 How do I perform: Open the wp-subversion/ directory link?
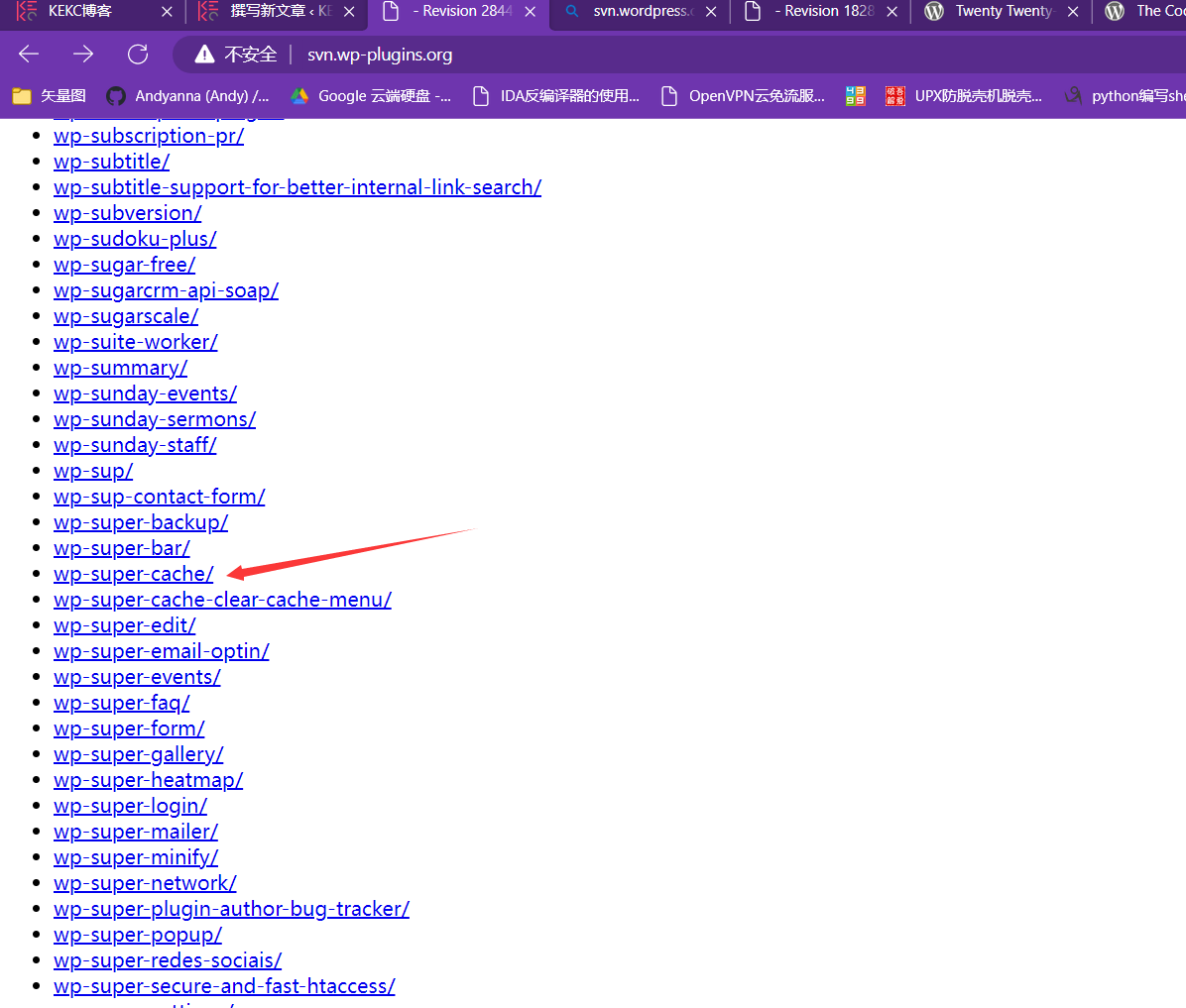127,213
